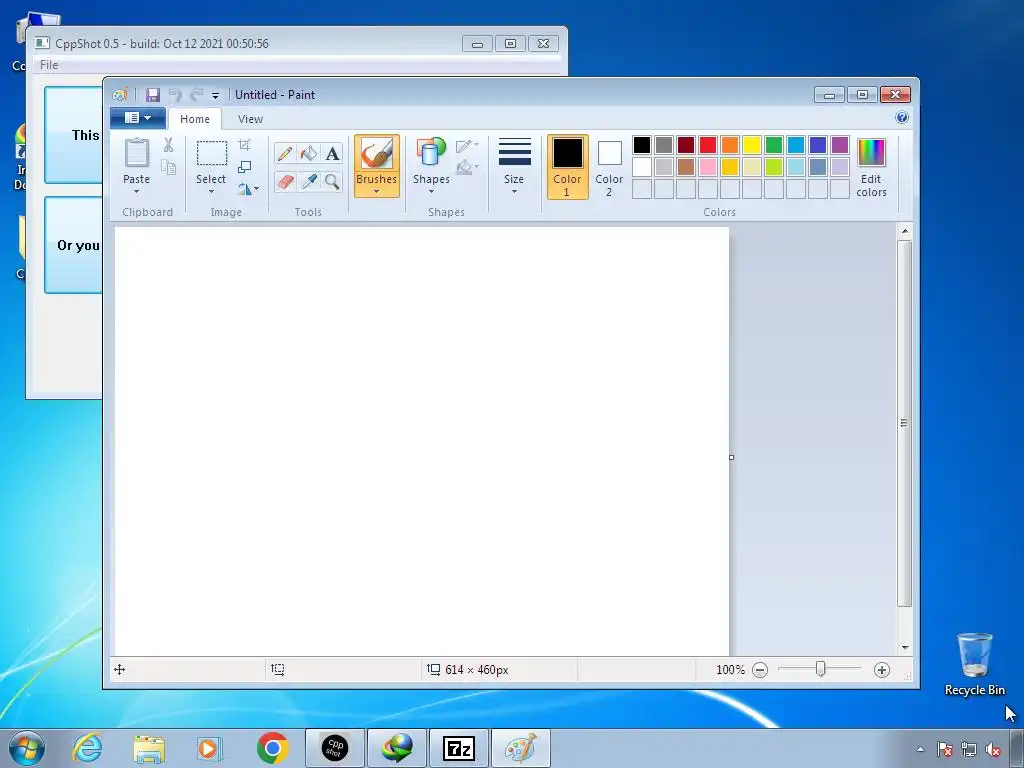The width and height of the screenshot is (1024, 768).
Task: Click the Paste clipboard icon
Action: coord(136,153)
